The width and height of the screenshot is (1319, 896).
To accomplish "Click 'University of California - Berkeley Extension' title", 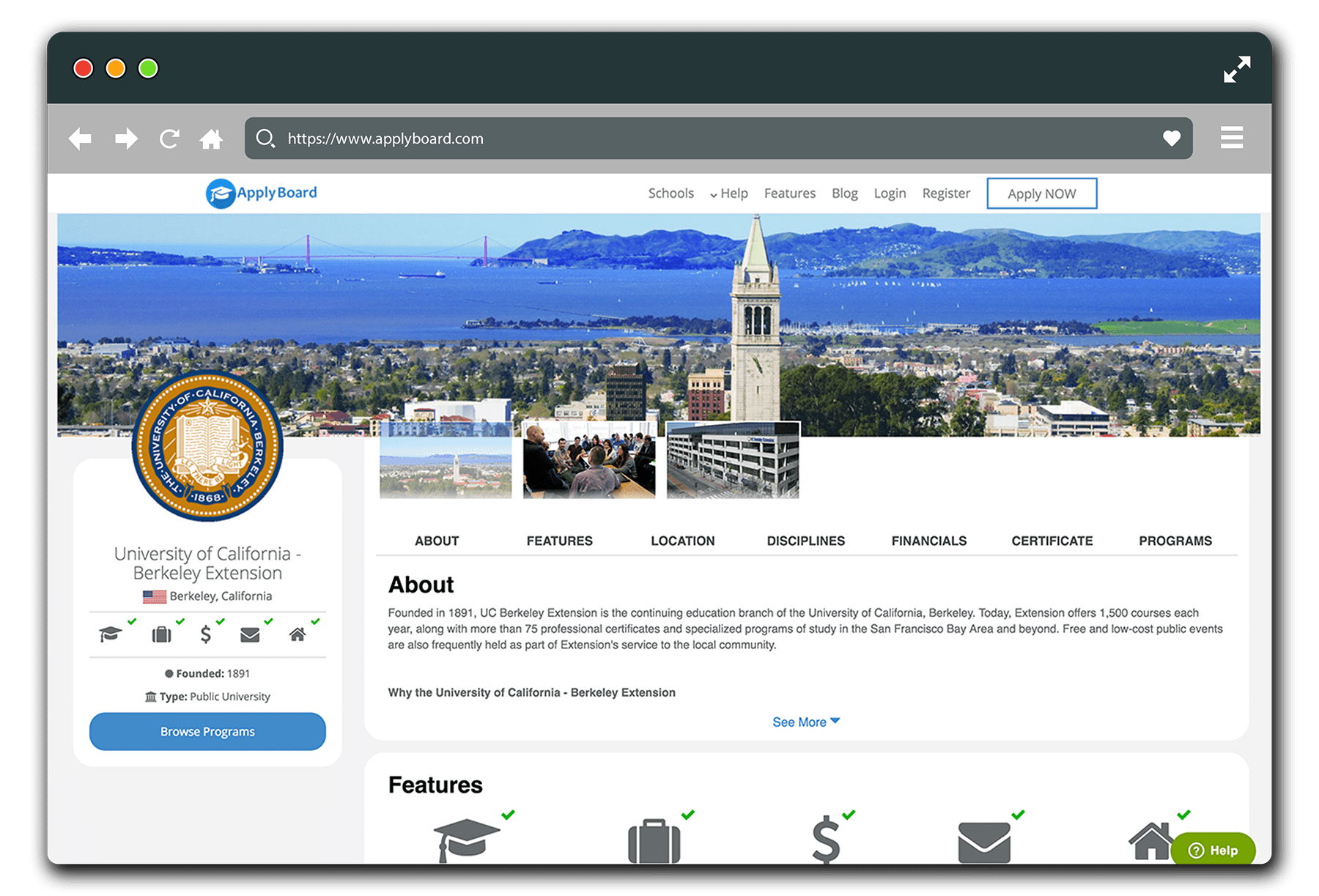I will pos(207,563).
